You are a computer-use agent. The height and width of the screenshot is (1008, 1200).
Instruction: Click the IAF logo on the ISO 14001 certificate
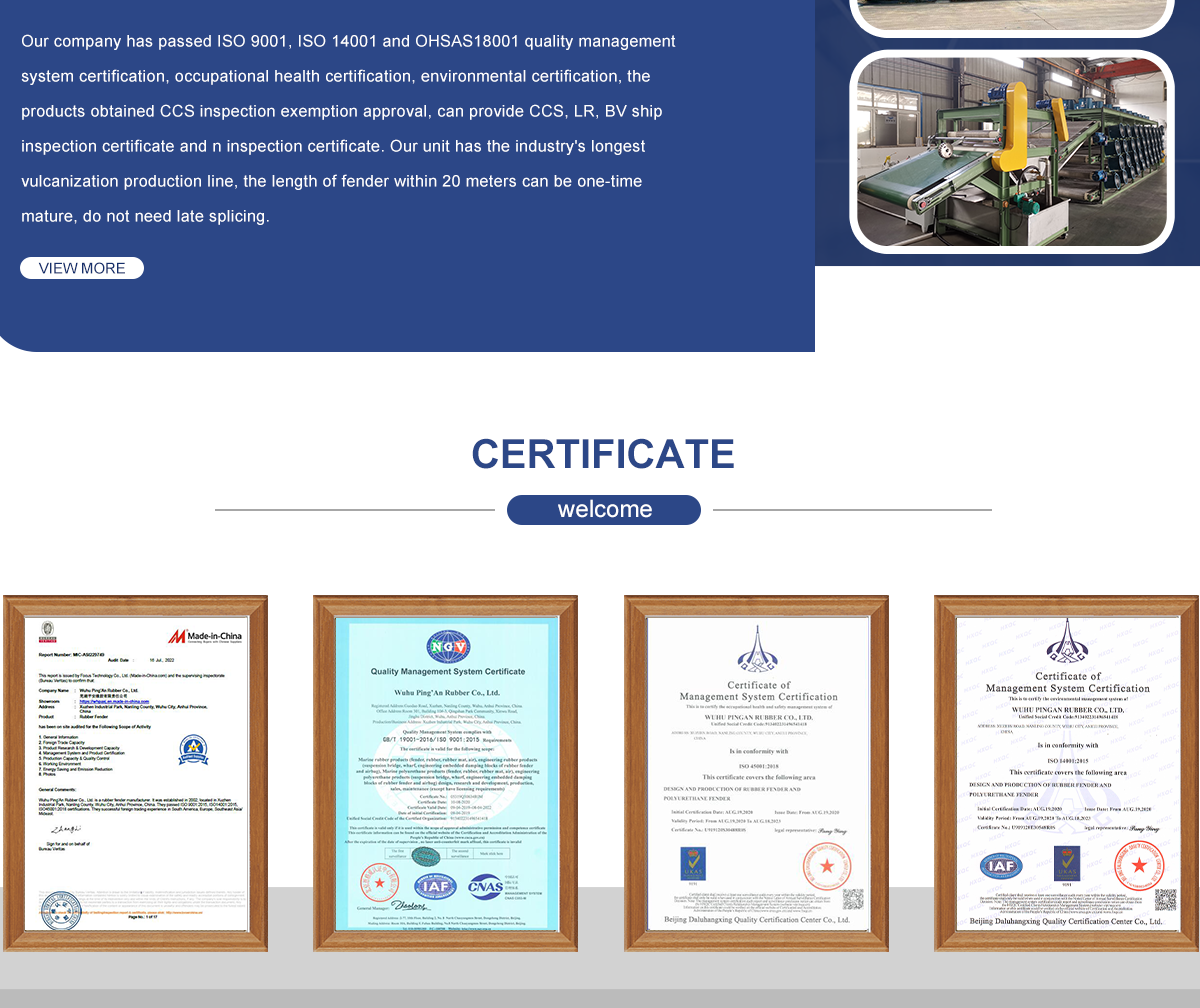(x=1000, y=867)
